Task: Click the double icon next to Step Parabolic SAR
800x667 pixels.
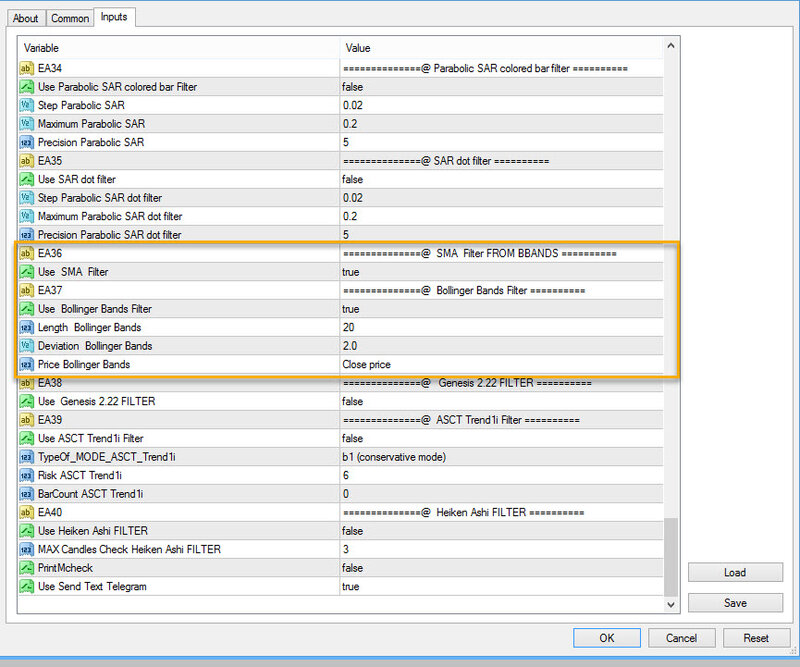Action: 27,105
